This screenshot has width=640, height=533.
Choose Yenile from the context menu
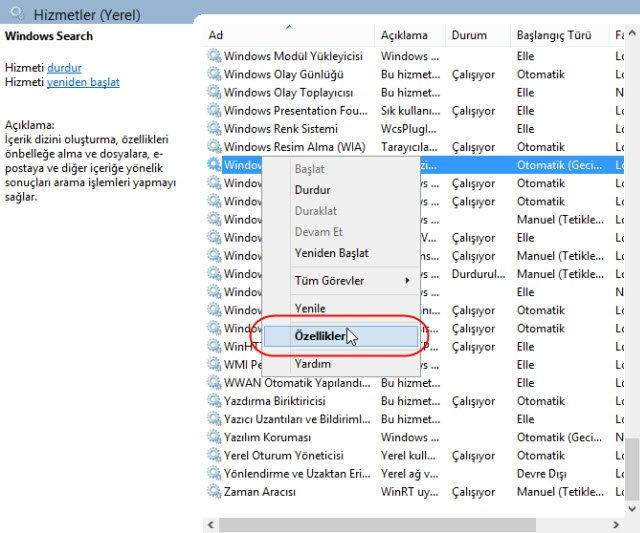tap(341, 308)
